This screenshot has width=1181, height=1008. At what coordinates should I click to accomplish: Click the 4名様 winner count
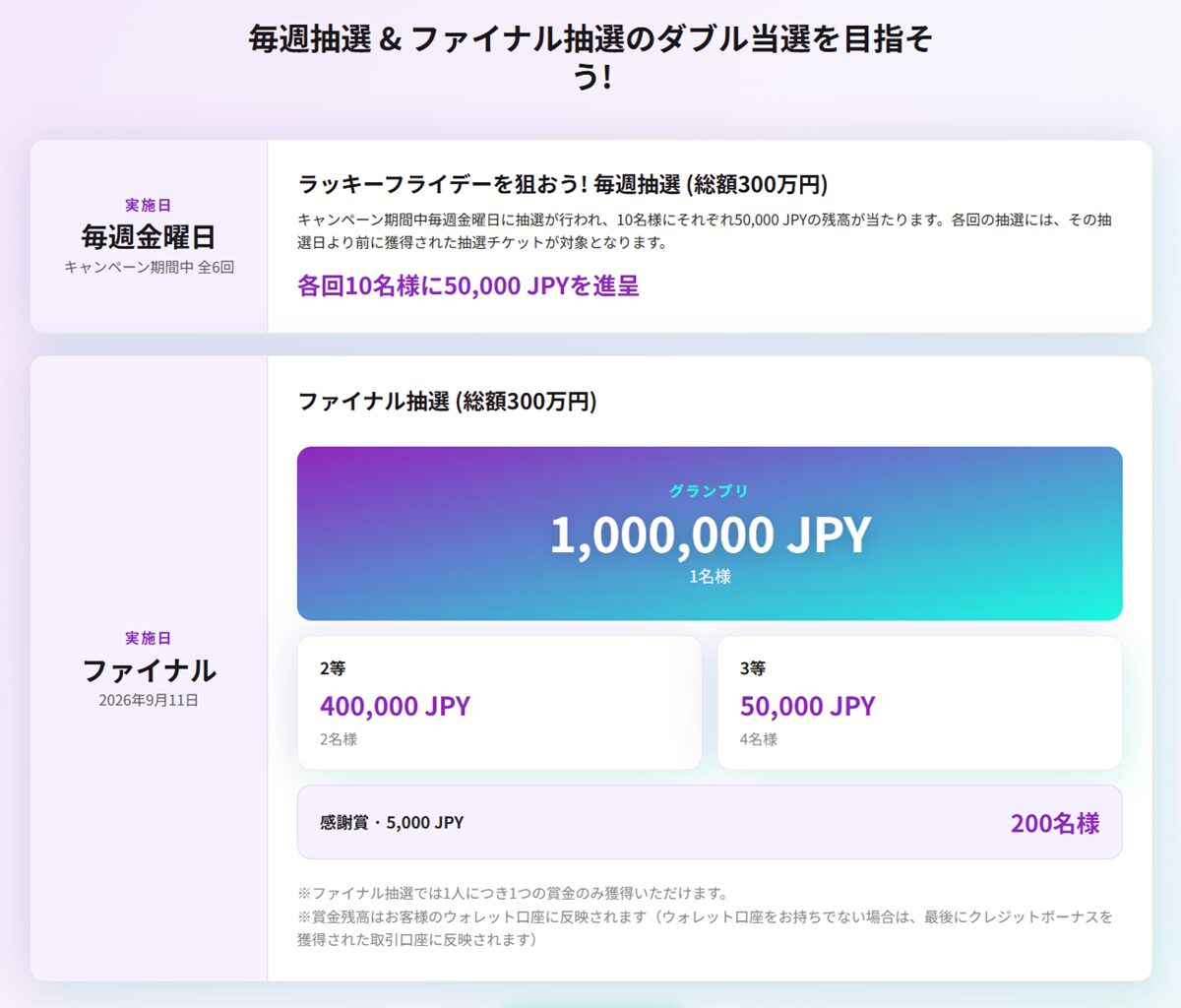pyautogui.click(x=759, y=739)
